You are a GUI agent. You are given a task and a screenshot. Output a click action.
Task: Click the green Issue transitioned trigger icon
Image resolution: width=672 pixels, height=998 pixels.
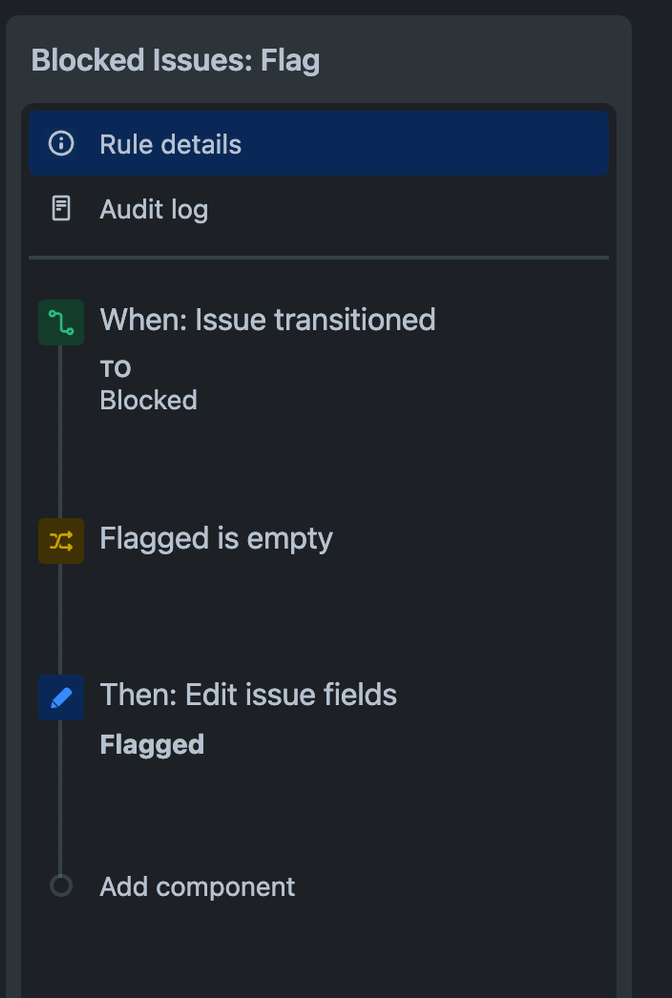pos(61,322)
